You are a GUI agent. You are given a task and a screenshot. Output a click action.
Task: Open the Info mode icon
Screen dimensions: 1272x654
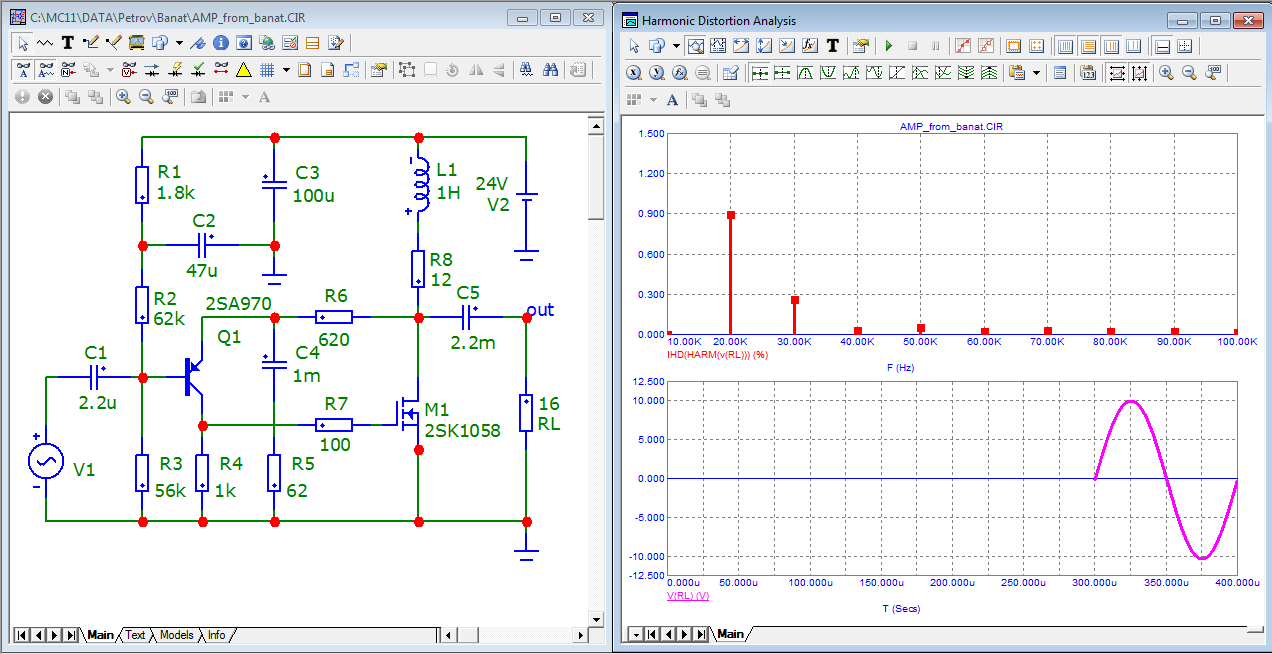click(x=220, y=43)
